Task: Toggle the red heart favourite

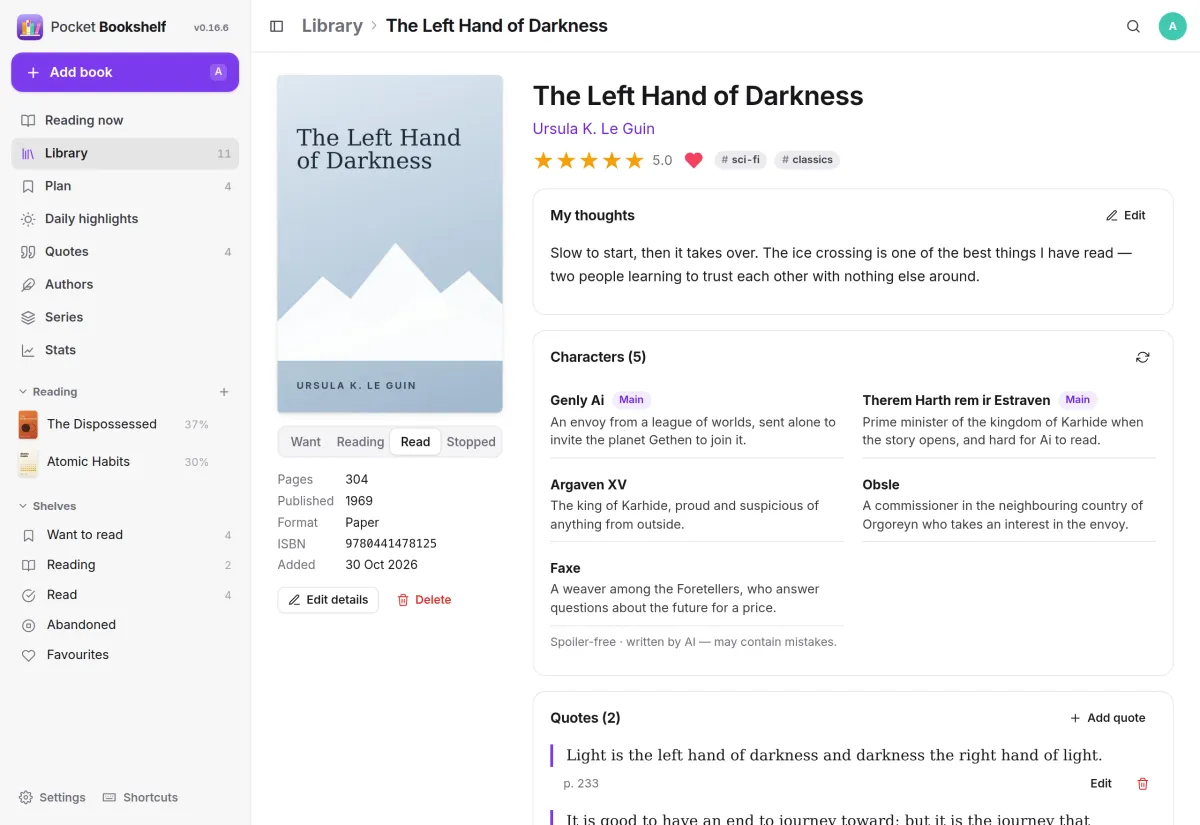Action: point(693,160)
